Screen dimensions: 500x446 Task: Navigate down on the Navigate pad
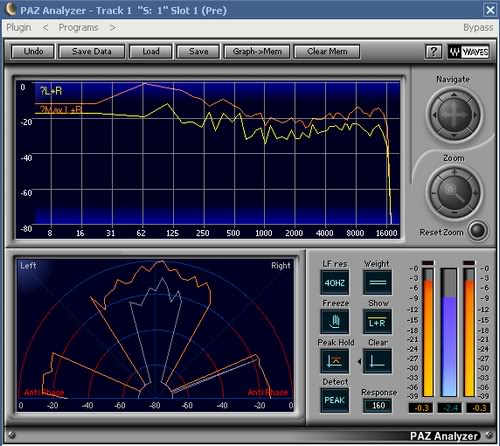454,135
